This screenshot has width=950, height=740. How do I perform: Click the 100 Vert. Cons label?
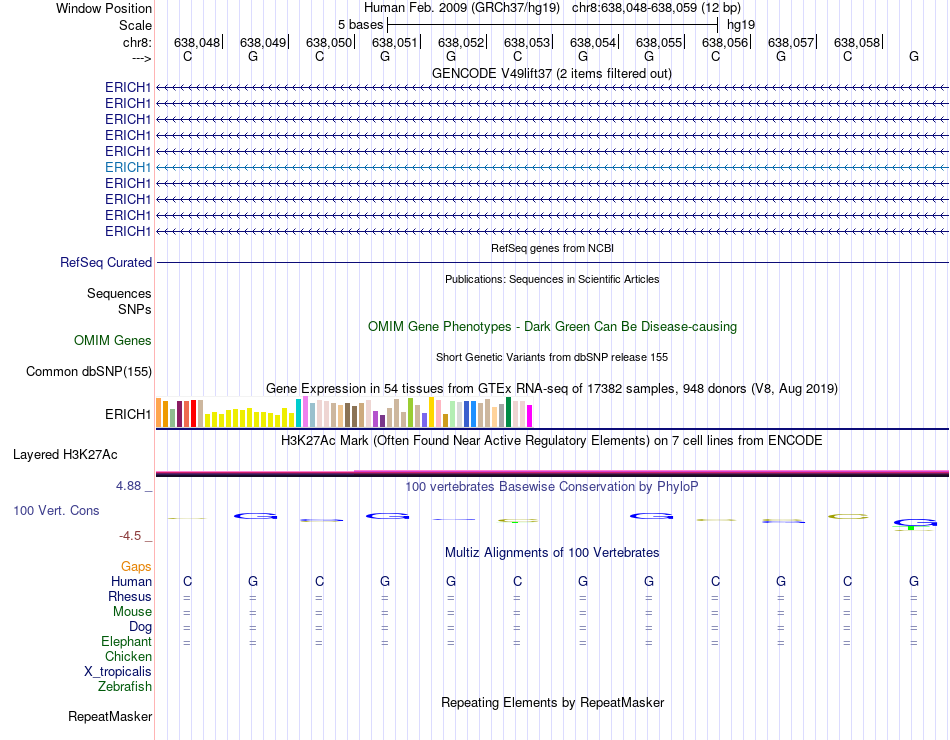(56, 510)
